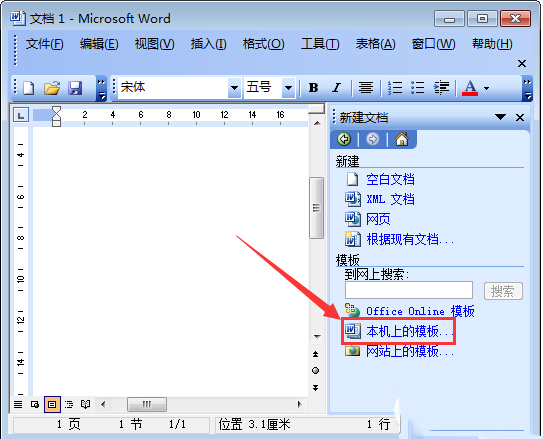Apply center alignment
543x439 pixels.
[366, 88]
